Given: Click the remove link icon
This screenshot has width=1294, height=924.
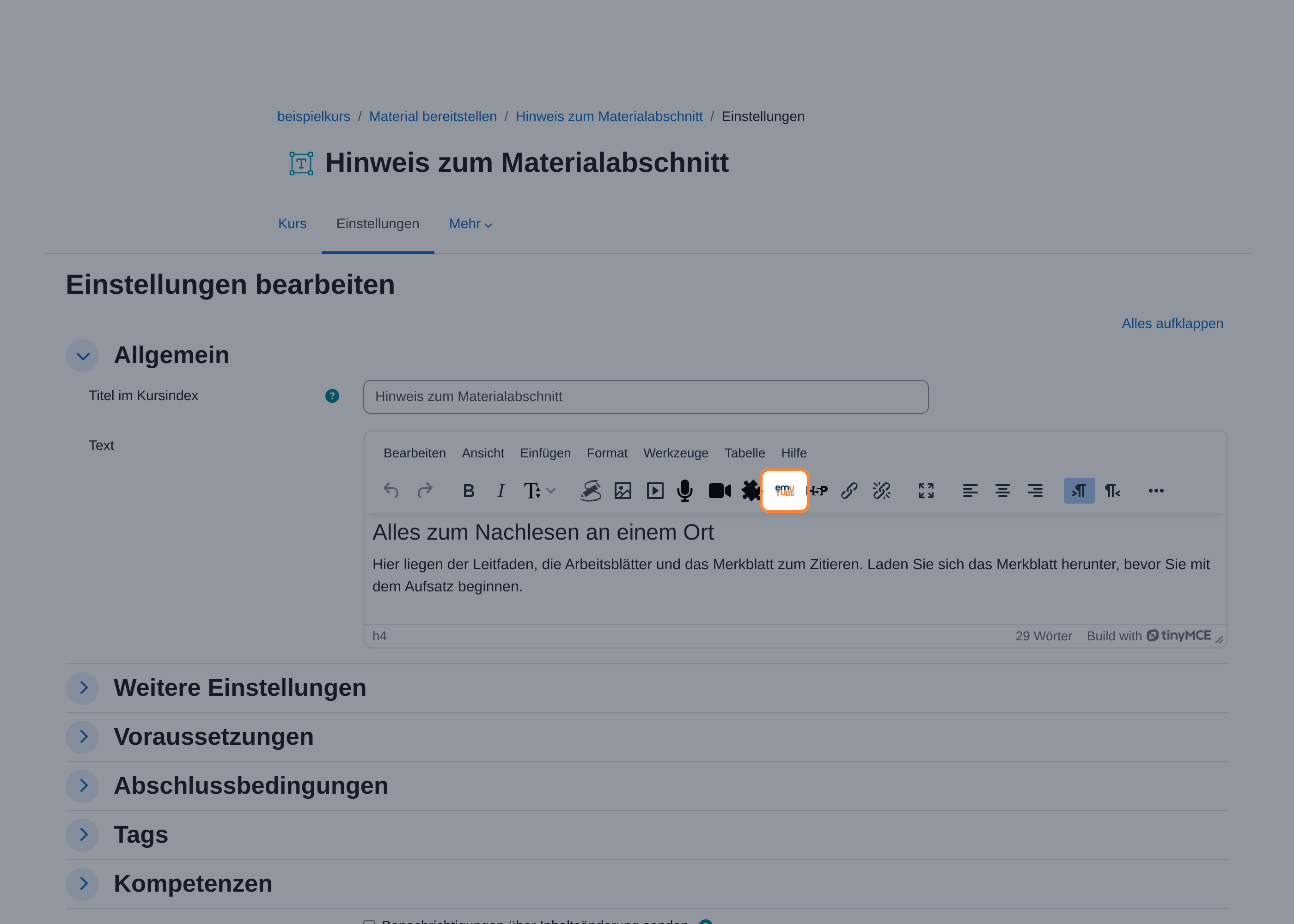Looking at the screenshot, I should pyautogui.click(x=881, y=491).
